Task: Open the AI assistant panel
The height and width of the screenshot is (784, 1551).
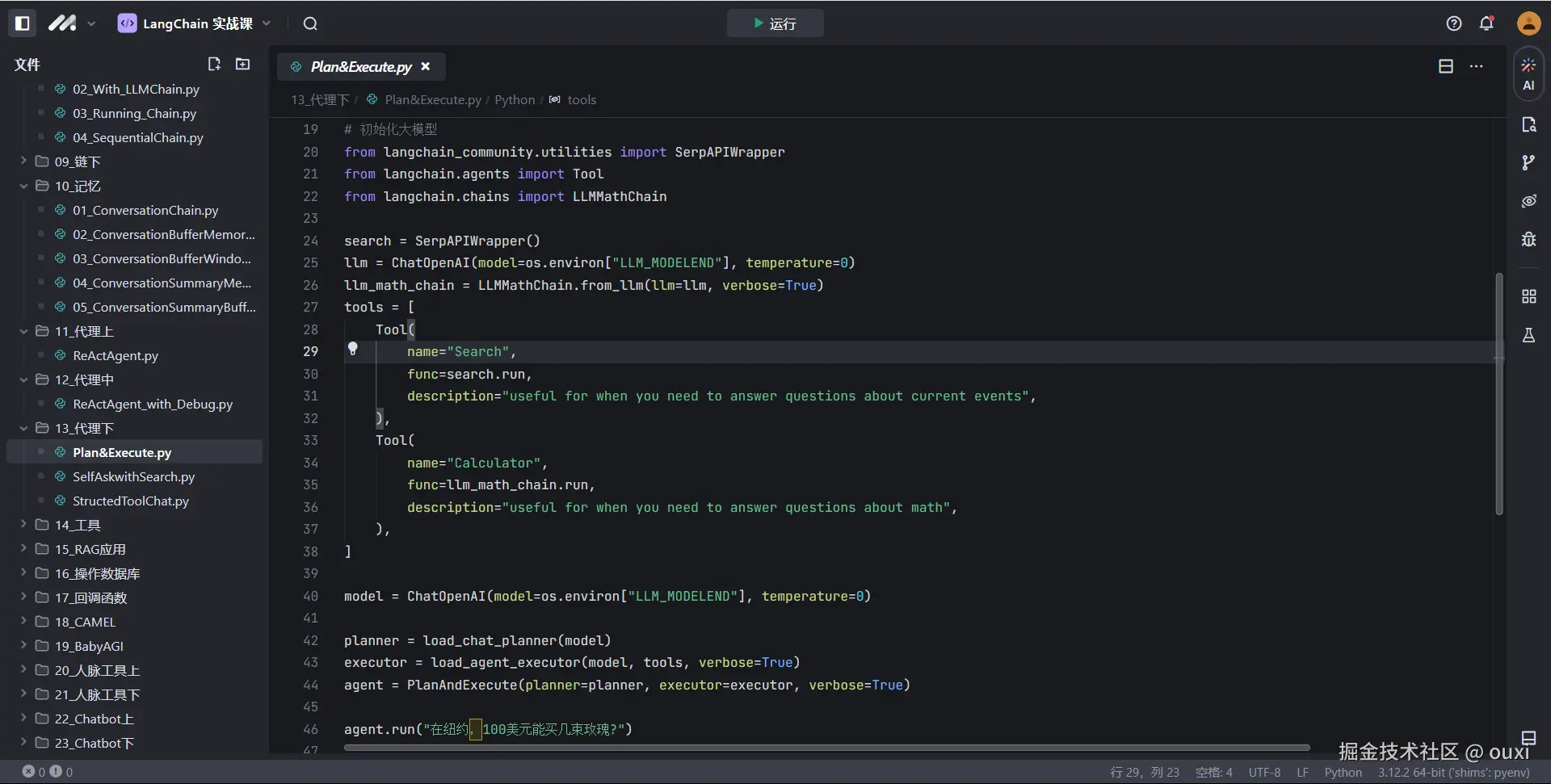Action: pyautogui.click(x=1528, y=73)
